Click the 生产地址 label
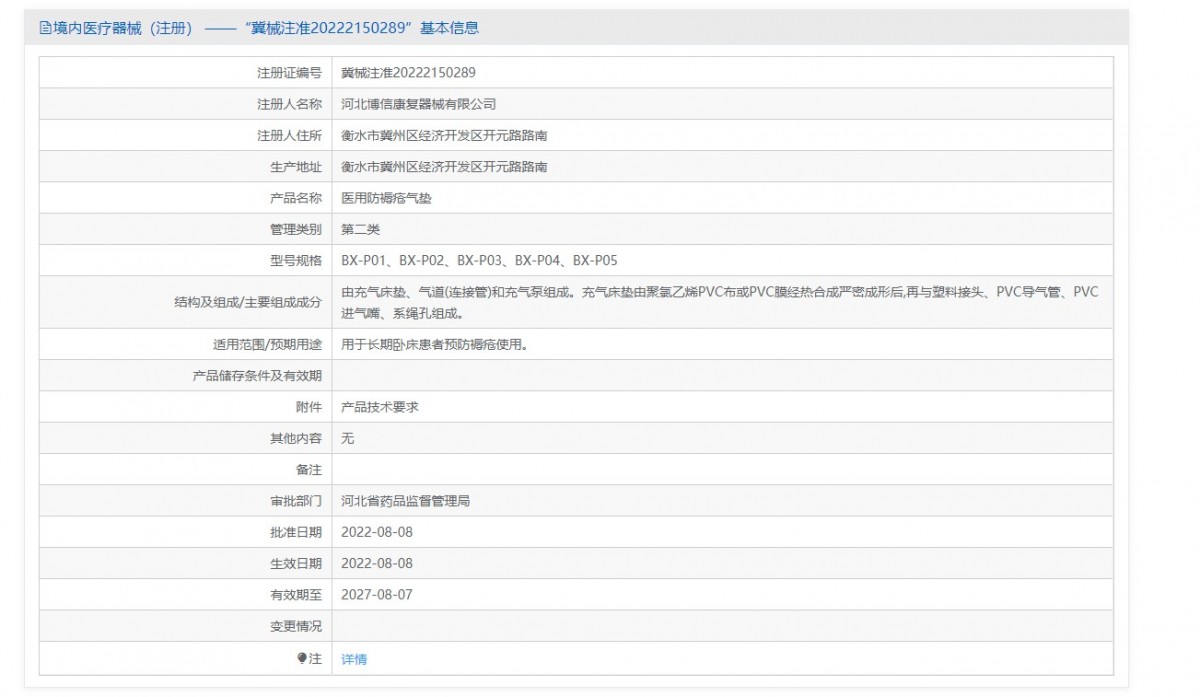 (296, 167)
